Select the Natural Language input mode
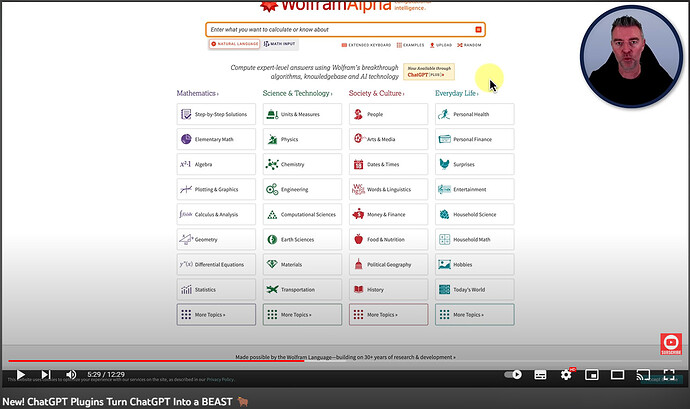 [234, 44]
